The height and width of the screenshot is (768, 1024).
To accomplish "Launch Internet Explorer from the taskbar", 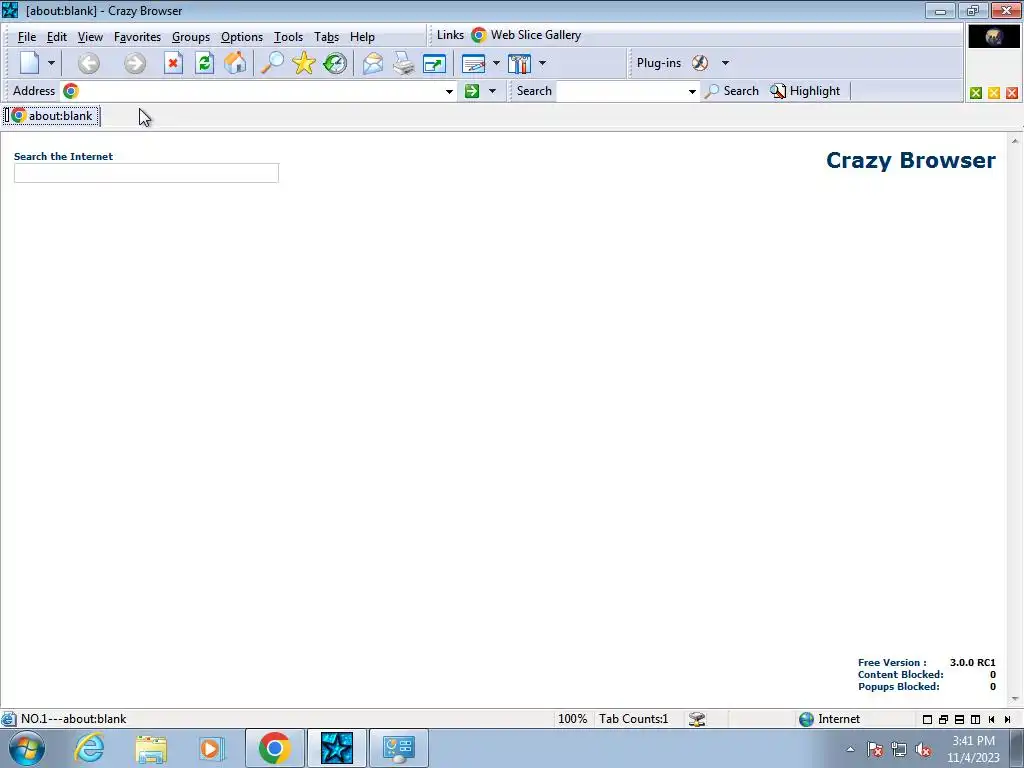I will 89,748.
